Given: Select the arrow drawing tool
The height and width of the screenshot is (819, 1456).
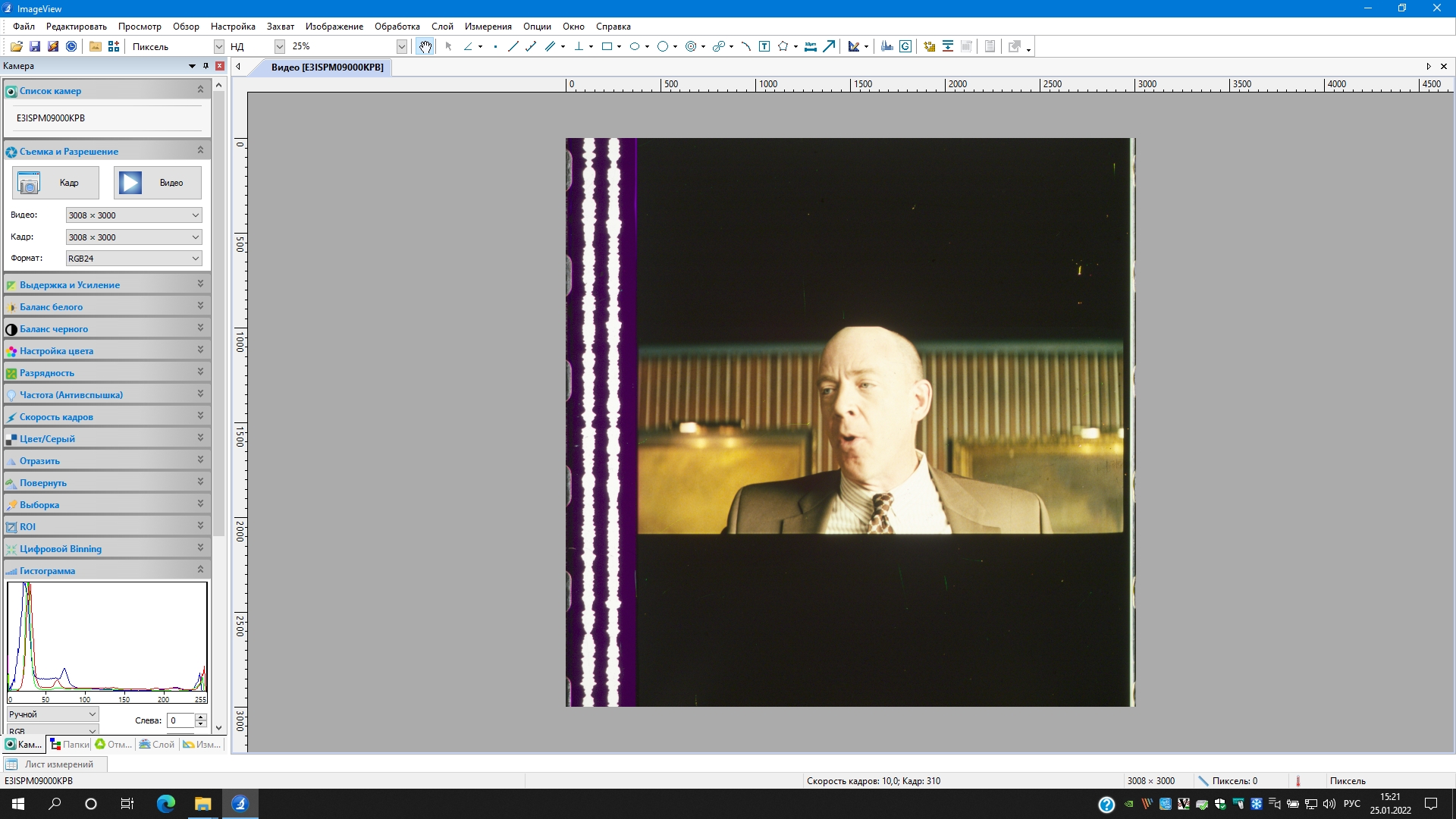Looking at the screenshot, I should tap(830, 47).
